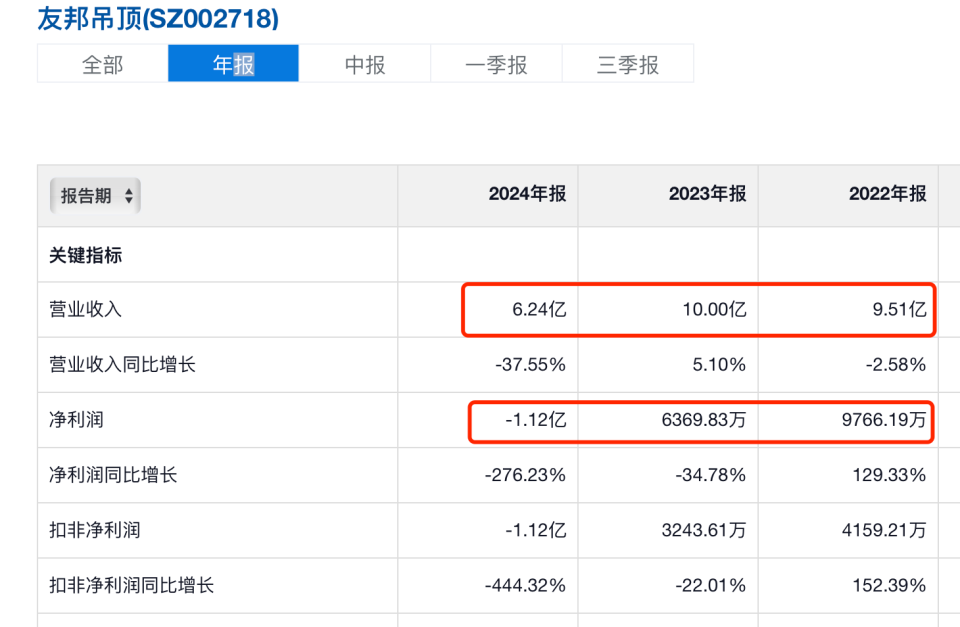Click the 营业收入同比增长 row label

[123, 365]
